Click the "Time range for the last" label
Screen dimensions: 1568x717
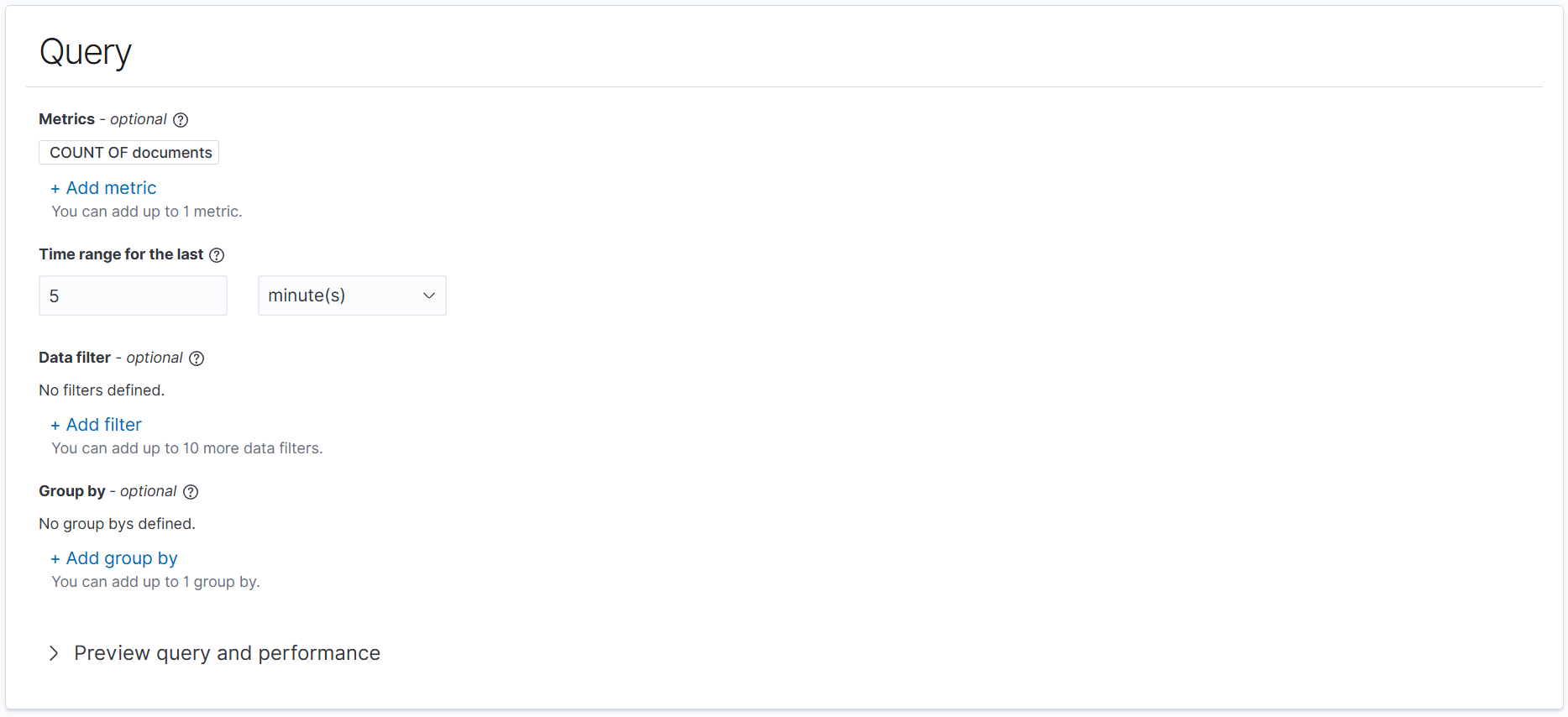coord(121,254)
